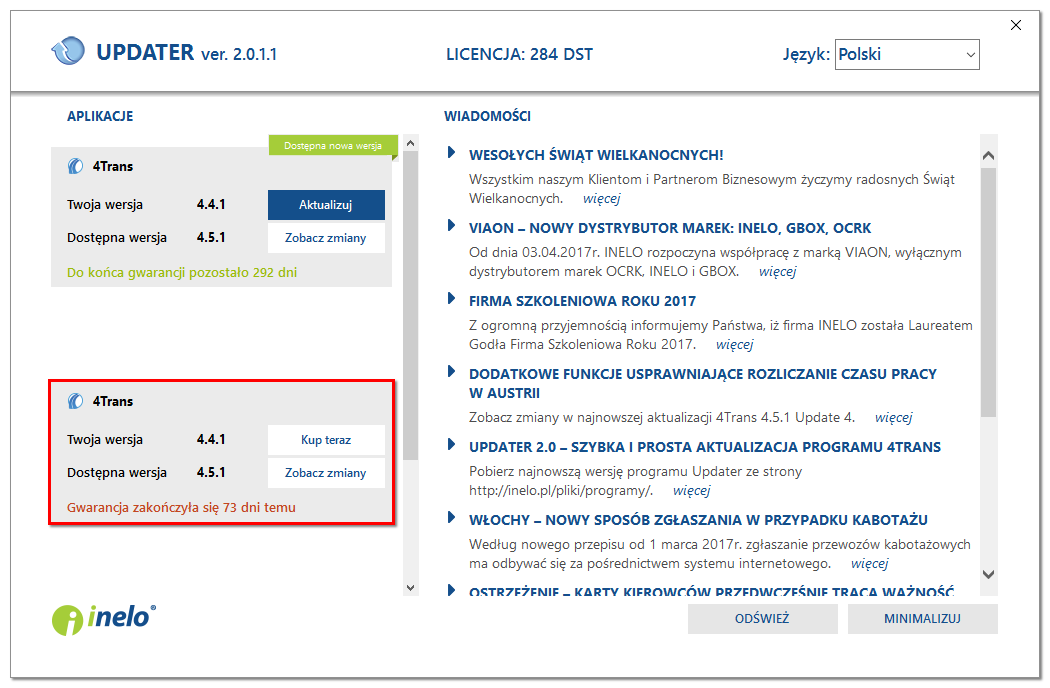The width and height of the screenshot is (1050, 688).
Task: Expand the 'Ostrzeżenie' driver cards news arrow
Action: coord(451,590)
